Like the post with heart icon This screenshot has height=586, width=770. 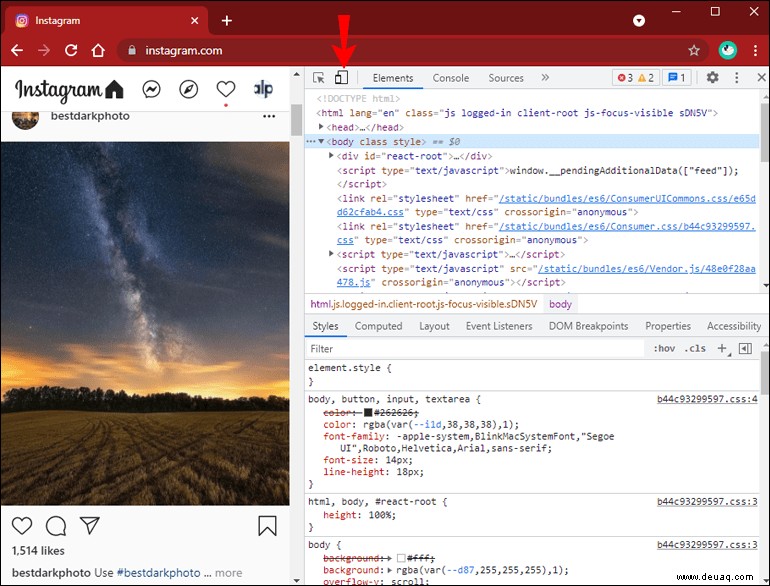22,526
